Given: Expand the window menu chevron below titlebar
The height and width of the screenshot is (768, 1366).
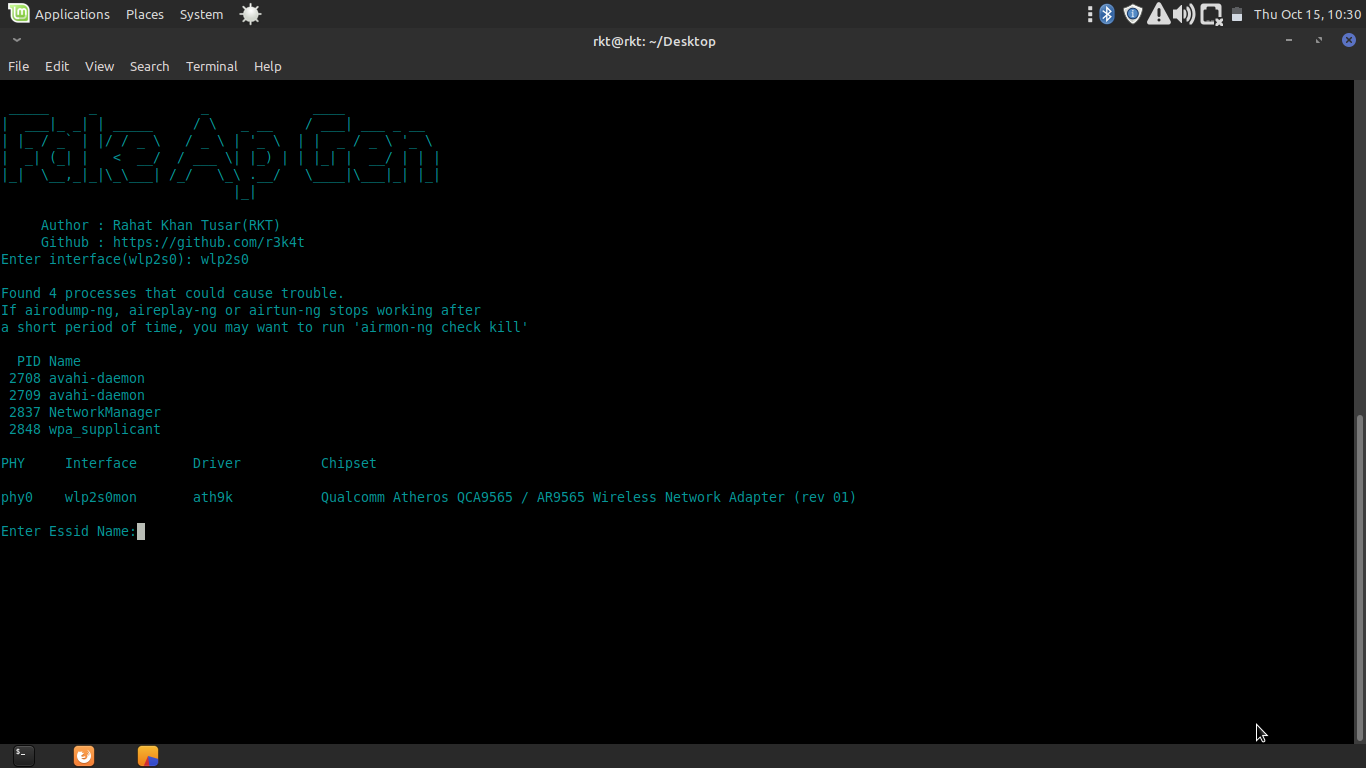Looking at the screenshot, I should pyautogui.click(x=15, y=40).
